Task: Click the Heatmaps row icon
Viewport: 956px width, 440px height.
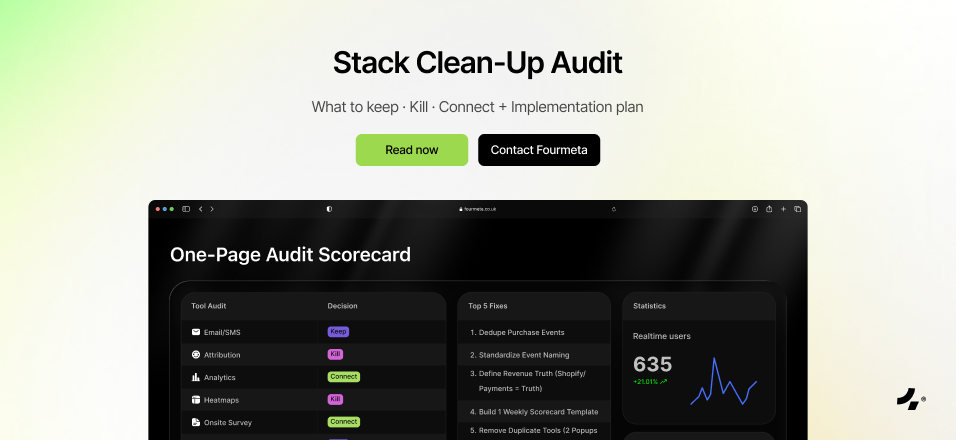Action: (x=196, y=400)
